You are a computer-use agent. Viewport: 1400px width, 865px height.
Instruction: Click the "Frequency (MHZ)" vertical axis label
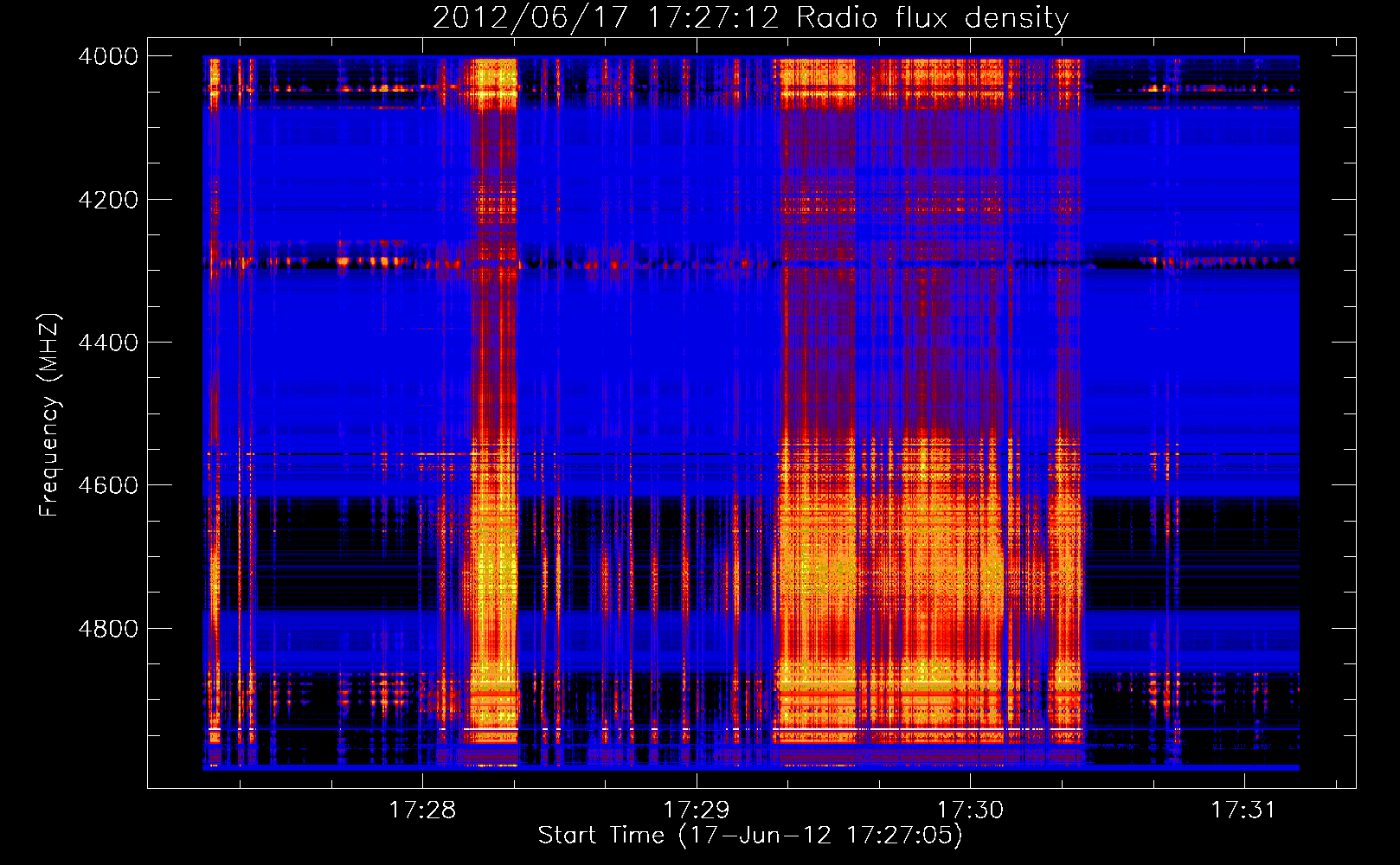coord(49,415)
